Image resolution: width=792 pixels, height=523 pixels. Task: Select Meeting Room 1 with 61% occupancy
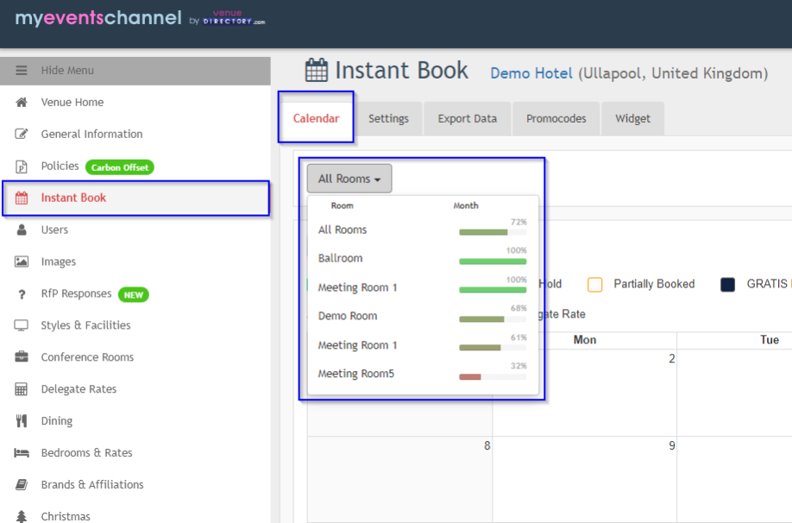coord(358,345)
